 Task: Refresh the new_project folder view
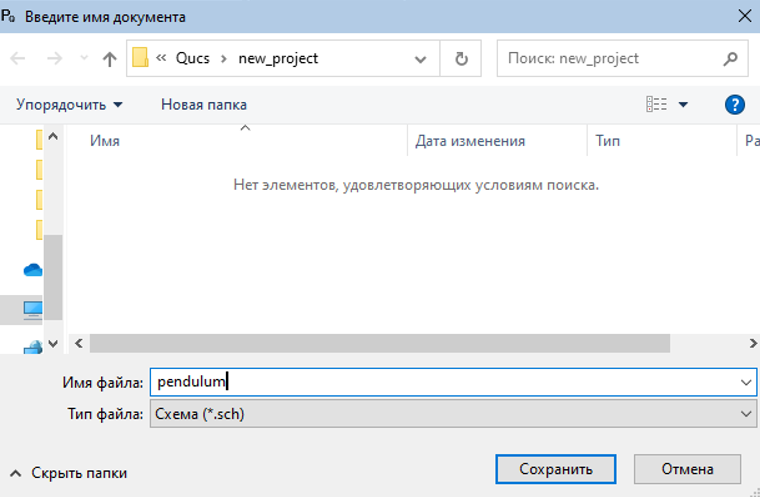point(461,59)
